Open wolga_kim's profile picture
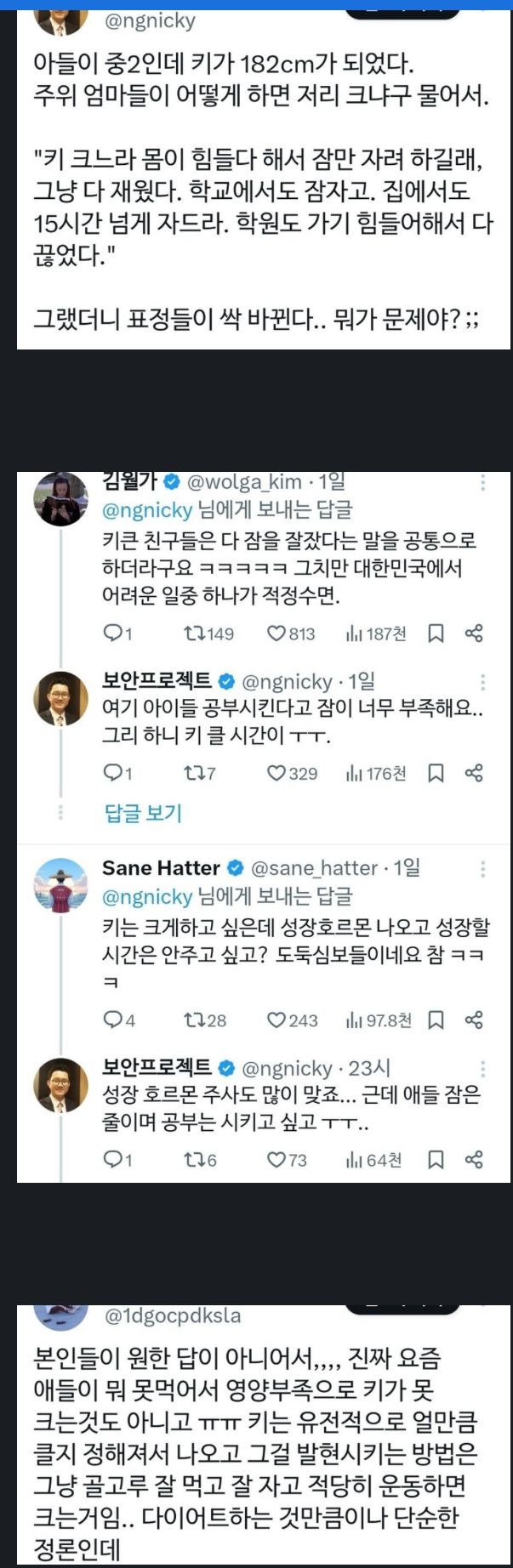This screenshot has height=1568, width=513. [60, 498]
